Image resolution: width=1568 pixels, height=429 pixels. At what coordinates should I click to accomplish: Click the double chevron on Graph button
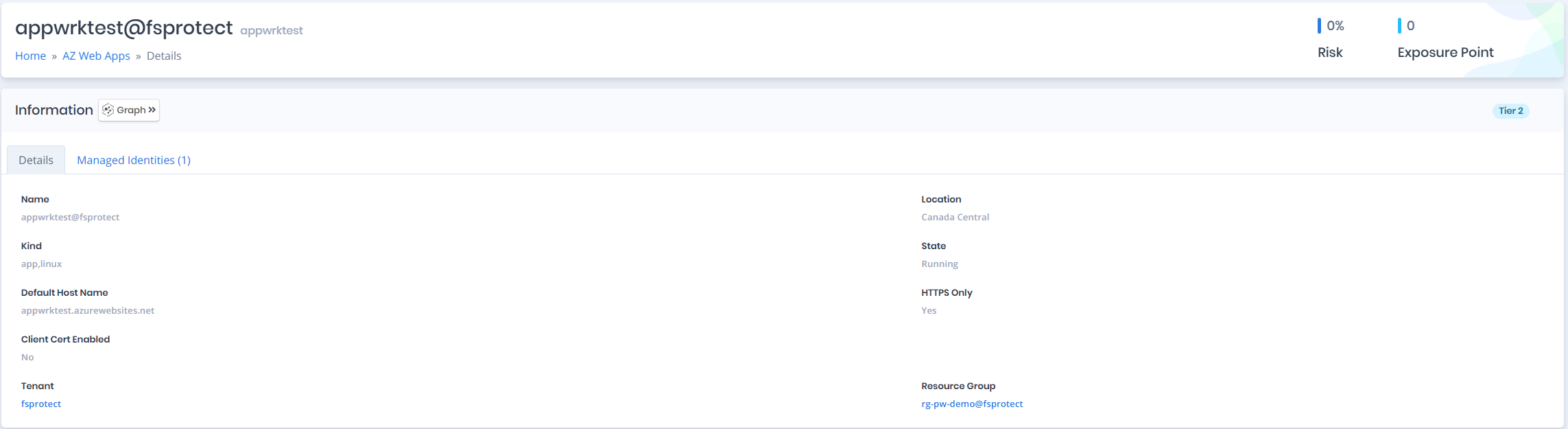tap(152, 110)
